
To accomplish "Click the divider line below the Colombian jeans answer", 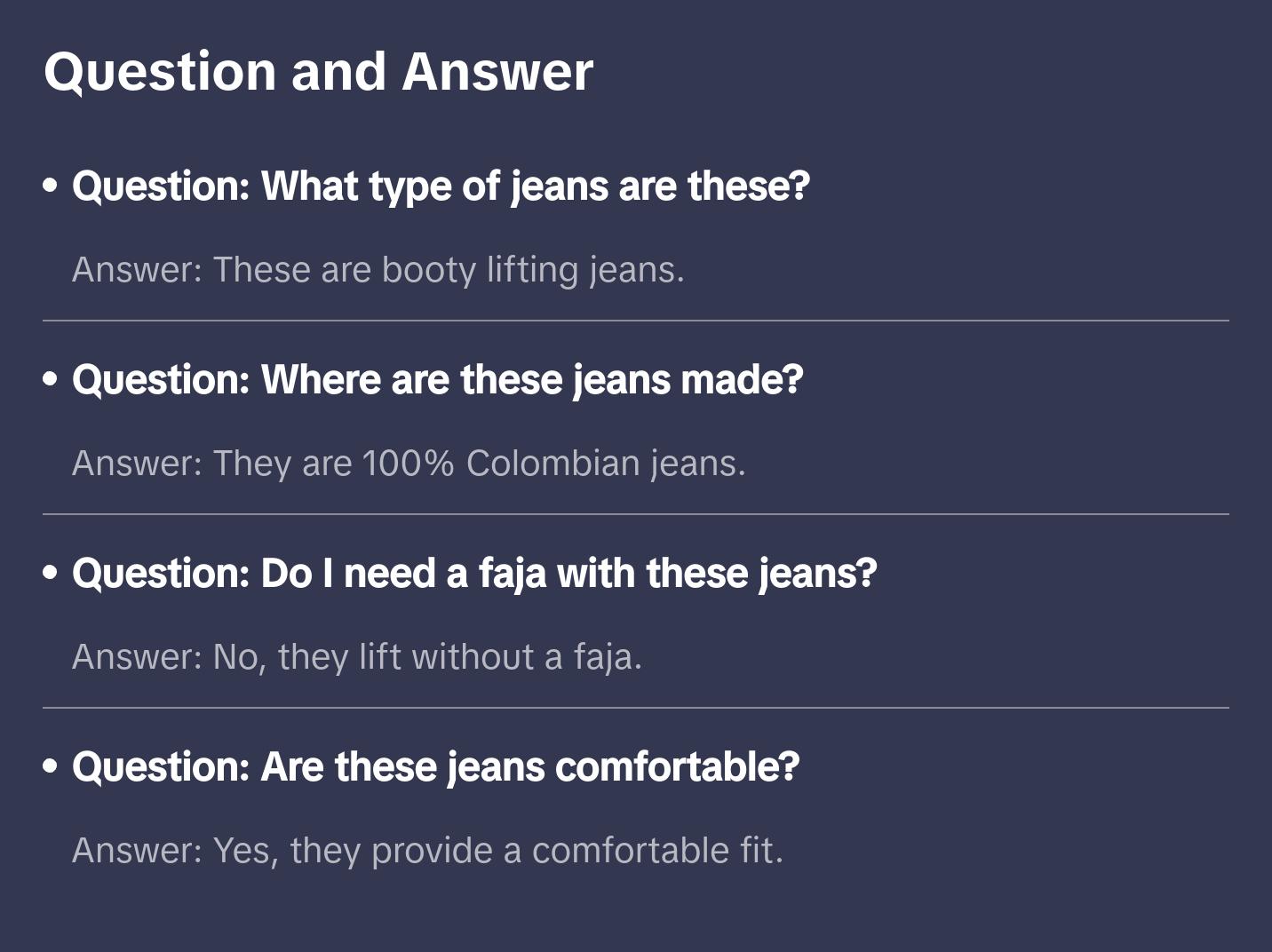I will click(636, 514).
